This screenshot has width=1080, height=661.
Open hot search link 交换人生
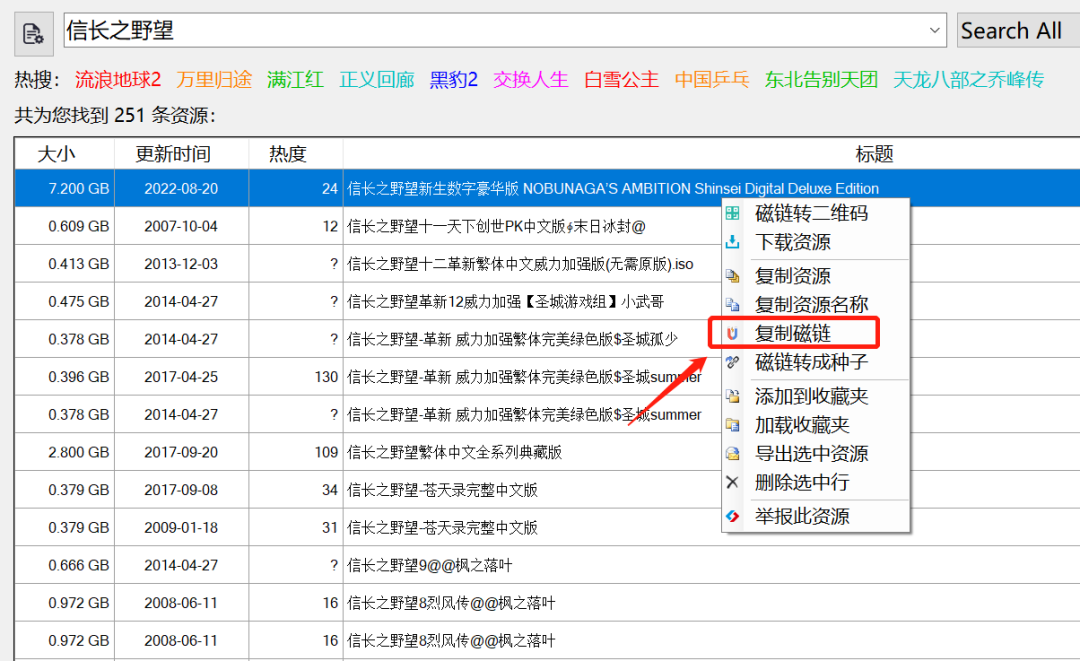pyautogui.click(x=530, y=80)
